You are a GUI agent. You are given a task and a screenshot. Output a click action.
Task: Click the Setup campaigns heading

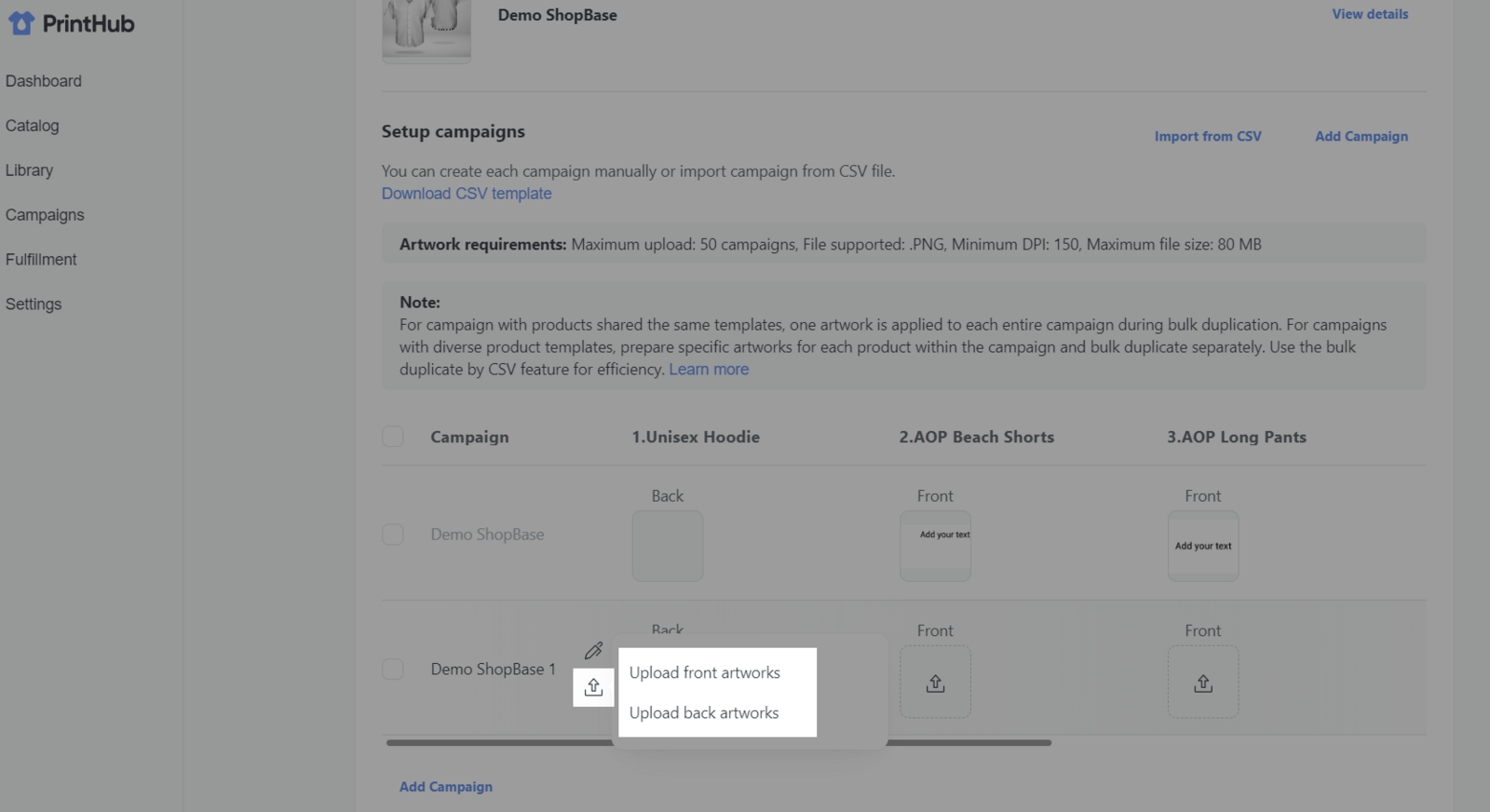[454, 131]
